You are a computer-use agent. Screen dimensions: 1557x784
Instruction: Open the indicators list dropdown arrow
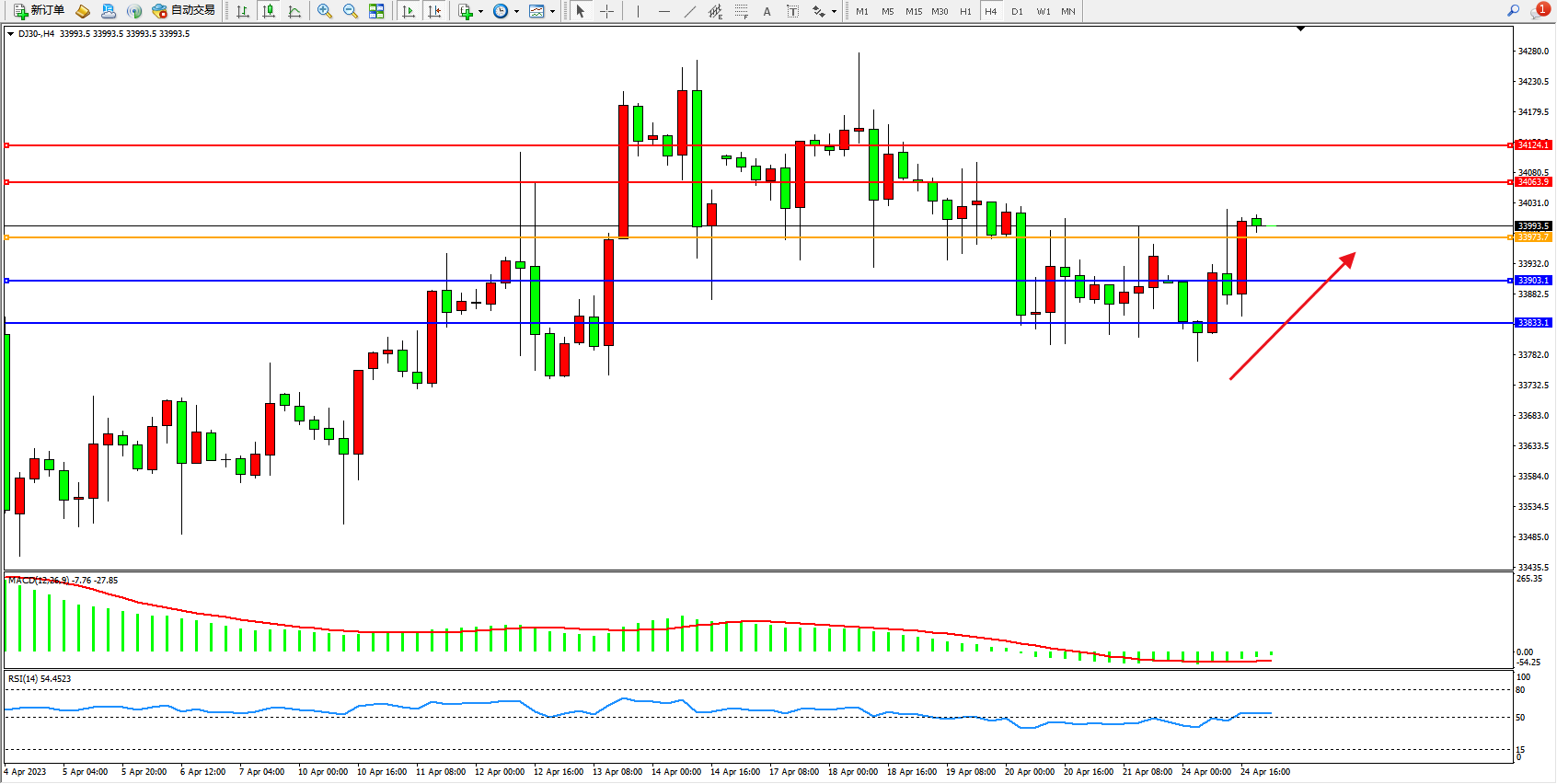[x=480, y=12]
